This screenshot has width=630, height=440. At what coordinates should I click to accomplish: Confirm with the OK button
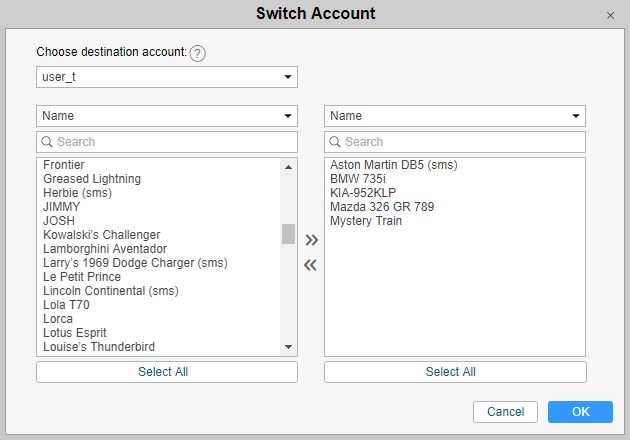pyautogui.click(x=580, y=412)
